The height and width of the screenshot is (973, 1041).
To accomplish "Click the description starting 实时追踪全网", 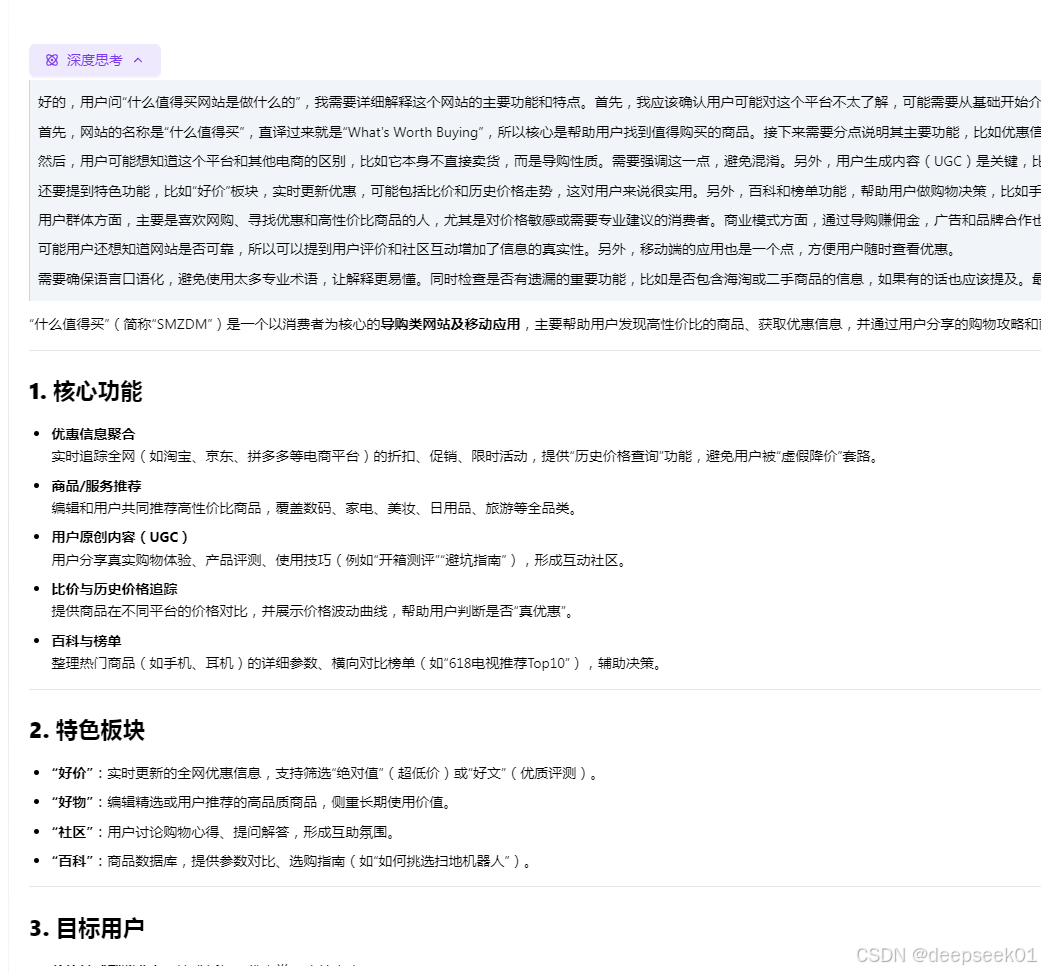I will pyautogui.click(x=466, y=456).
